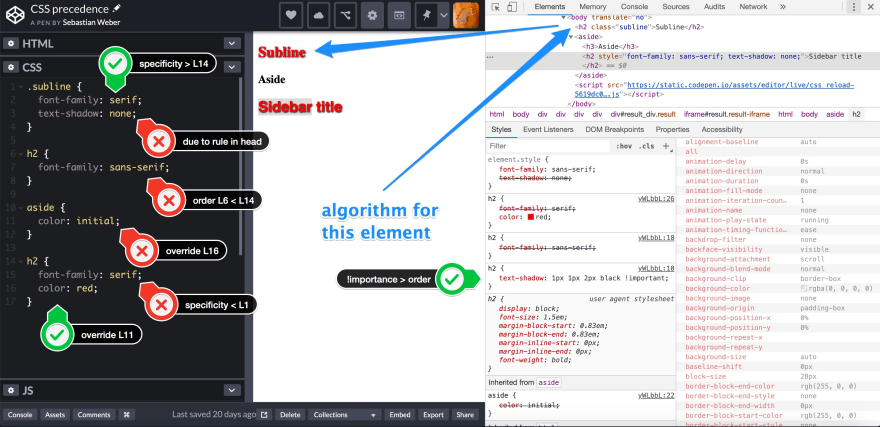Add new style rule plus icon
This screenshot has height=427, width=880.
click(x=666, y=146)
